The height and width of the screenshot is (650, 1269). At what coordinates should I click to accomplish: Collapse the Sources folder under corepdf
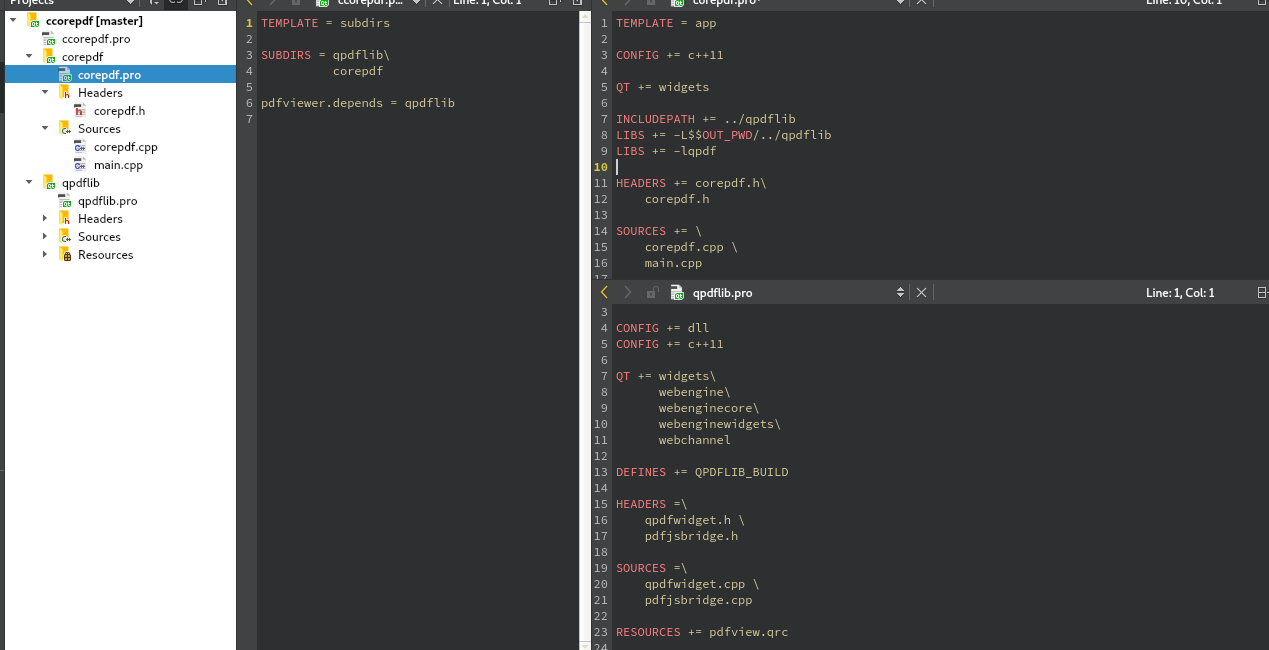coord(45,129)
